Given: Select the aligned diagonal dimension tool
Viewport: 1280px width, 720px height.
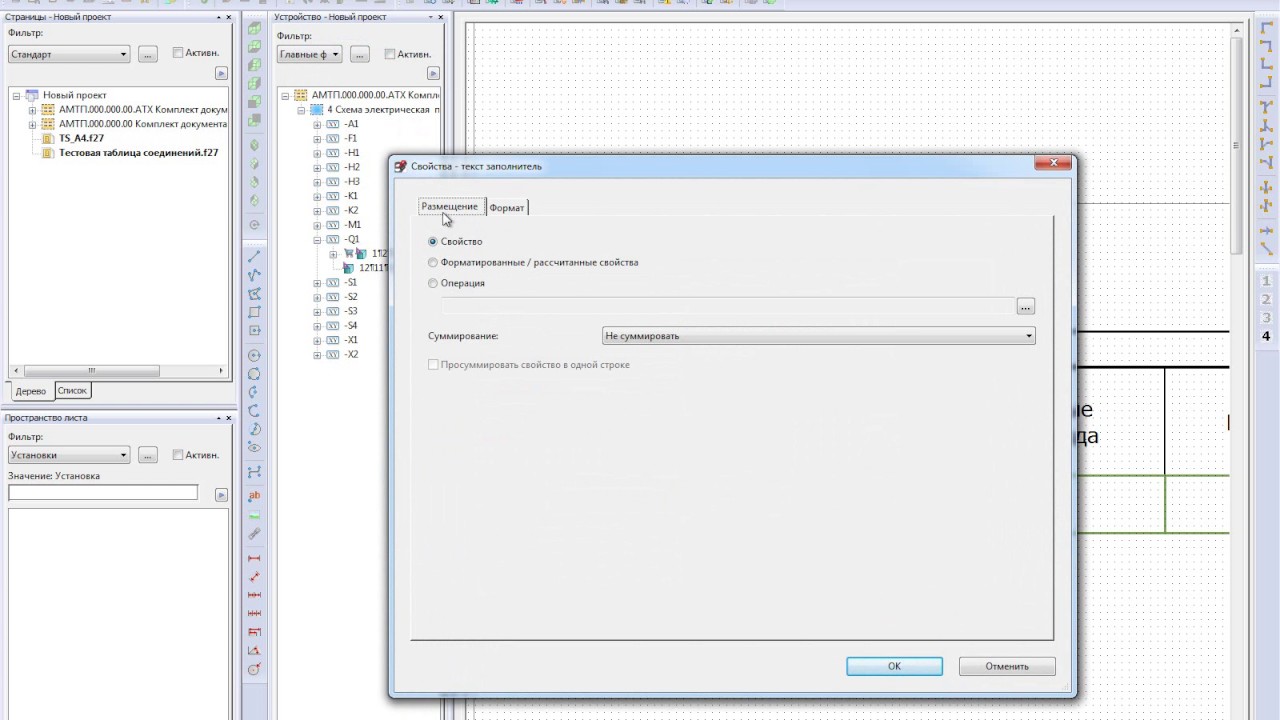Looking at the screenshot, I should (254, 576).
